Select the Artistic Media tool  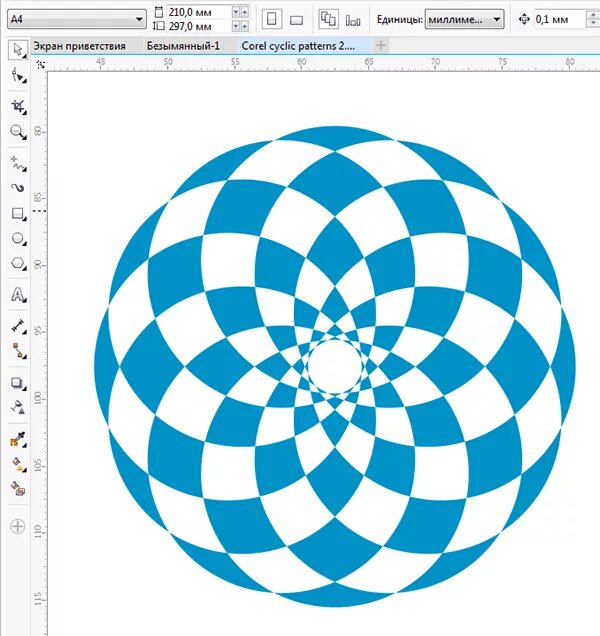(x=18, y=188)
